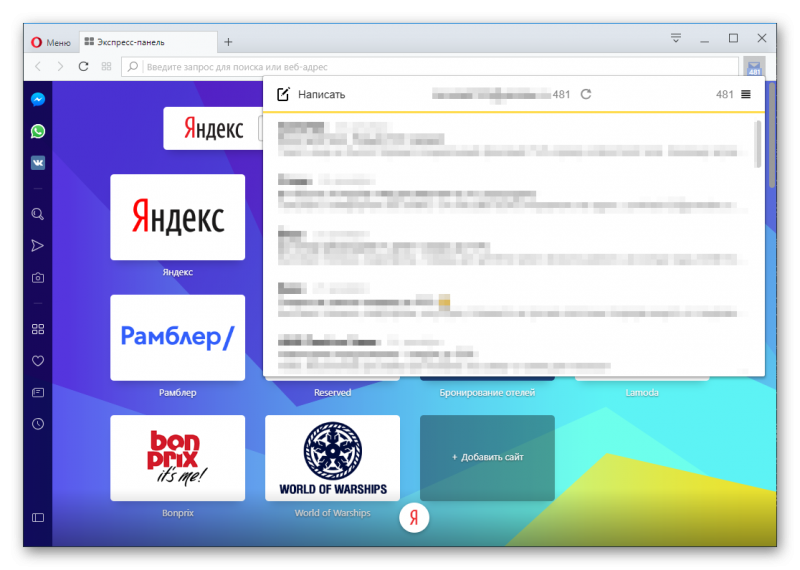Click the Yandex logo in search box
Screen dimensions: 800x570
[213, 128]
